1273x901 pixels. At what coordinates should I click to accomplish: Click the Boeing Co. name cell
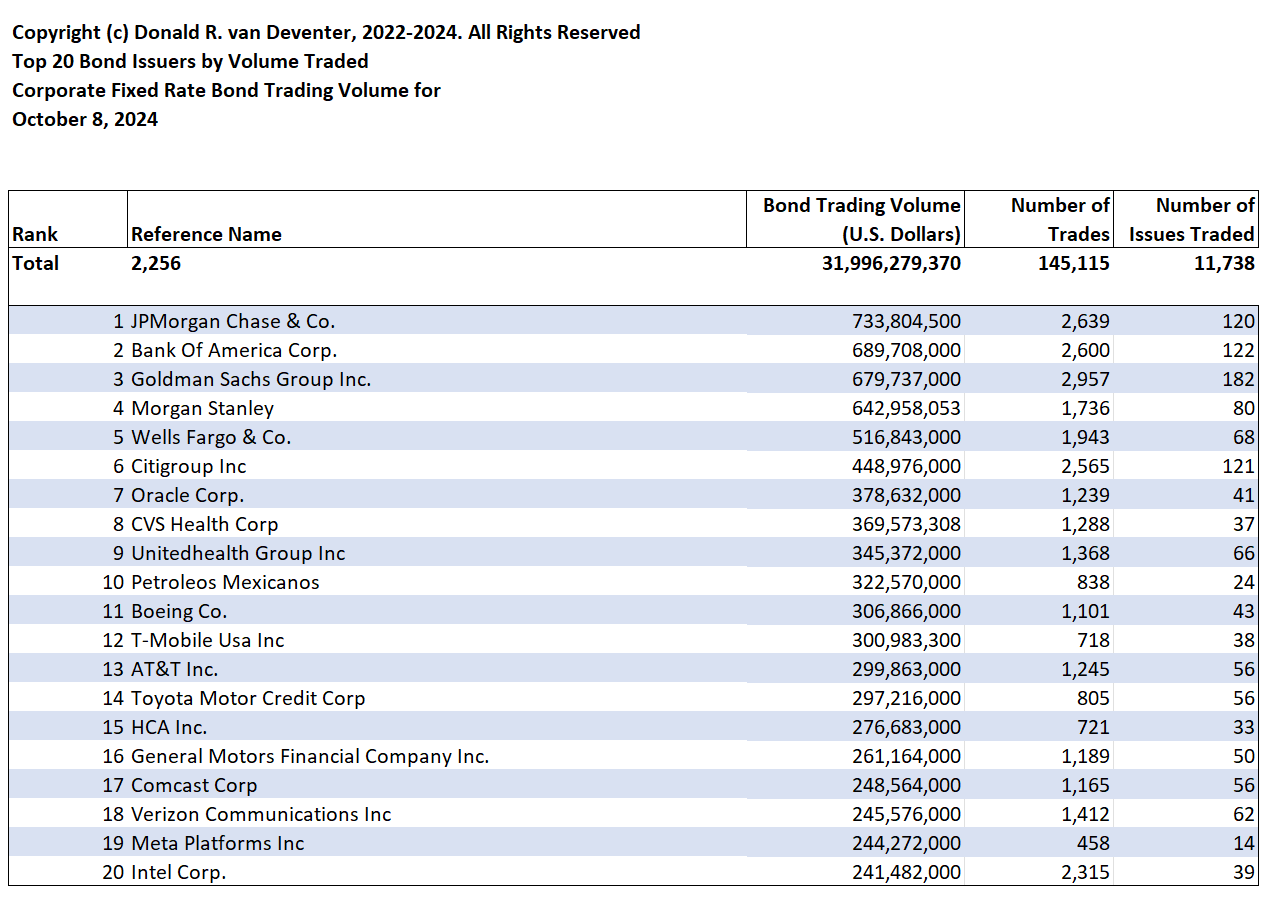pyautogui.click(x=179, y=611)
